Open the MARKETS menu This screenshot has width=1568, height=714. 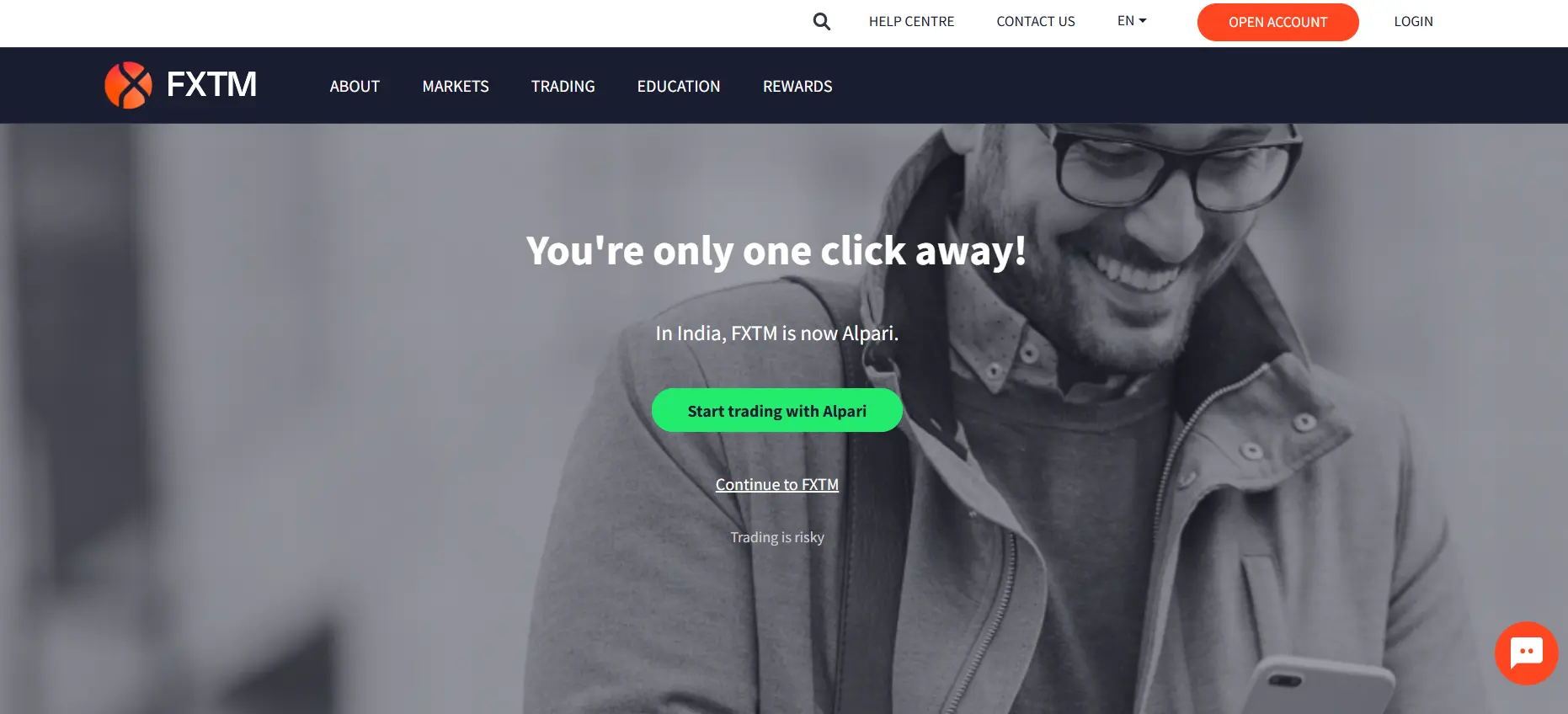tap(456, 86)
